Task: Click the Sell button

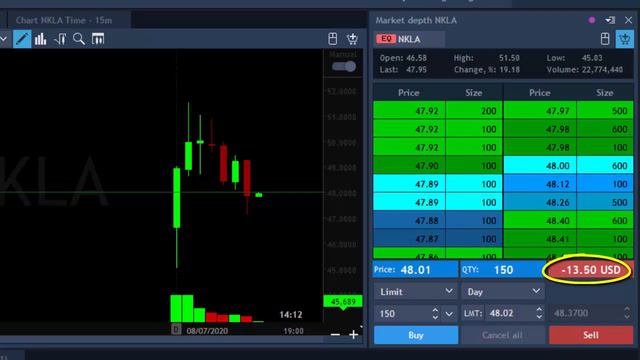Action: tap(591, 335)
